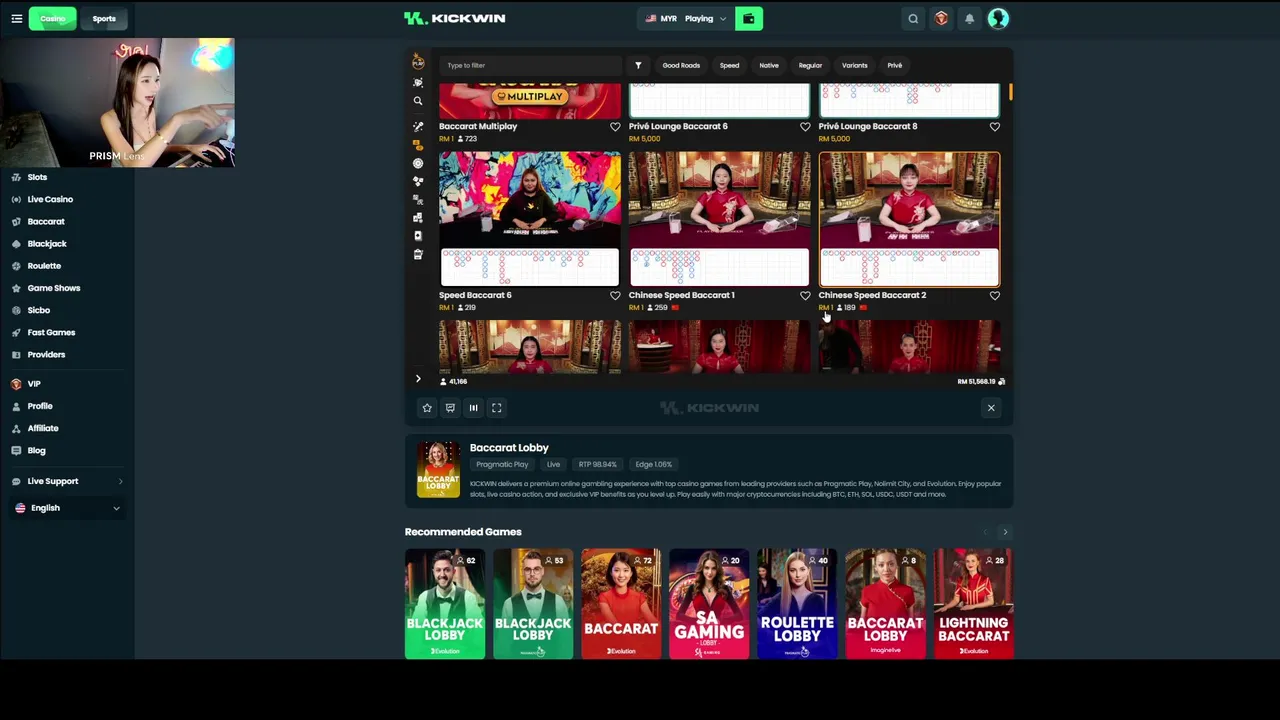Select the microphone game-shows icon in the lobby rail
The width and height of the screenshot is (1280, 720).
click(x=418, y=127)
